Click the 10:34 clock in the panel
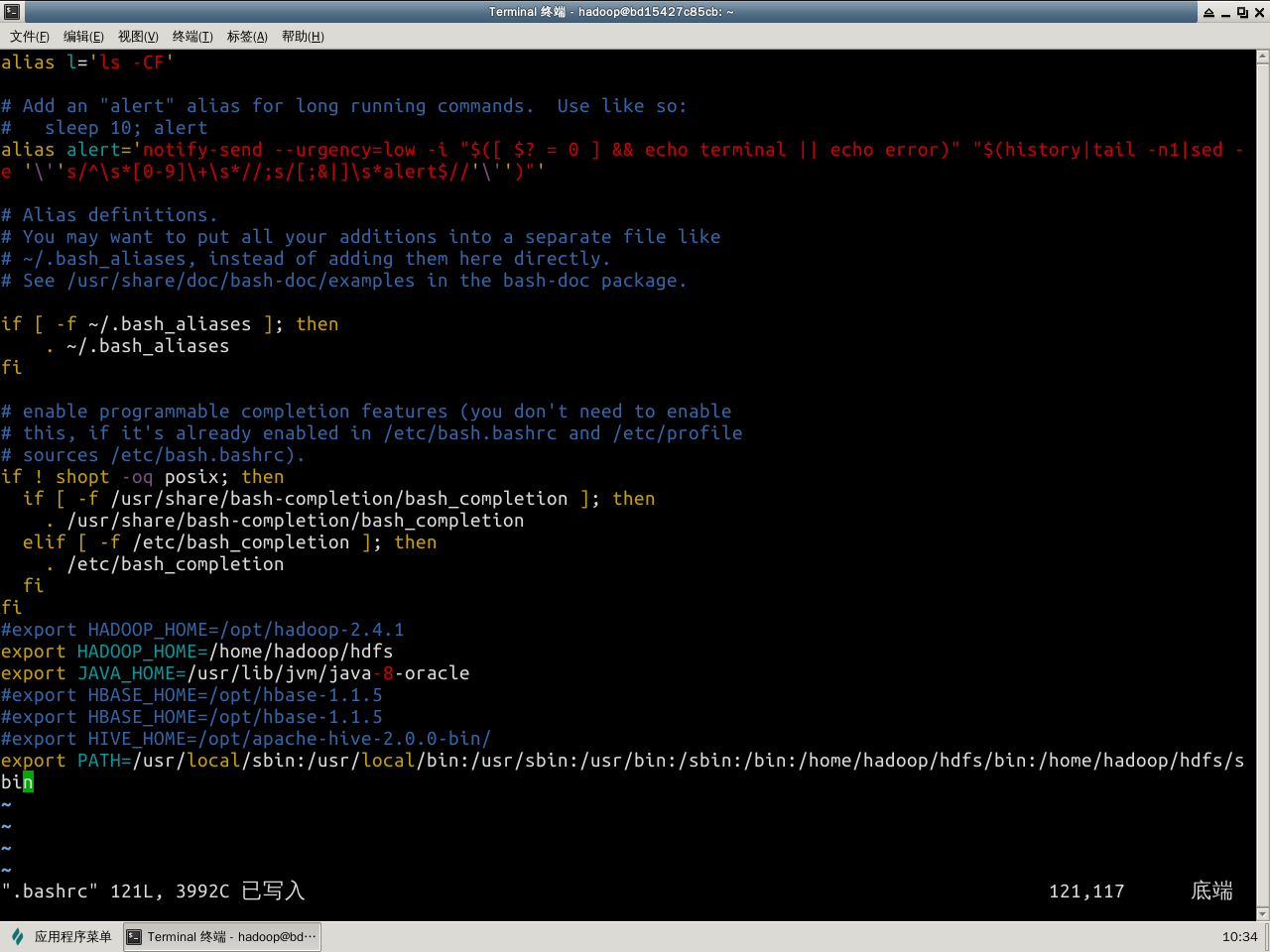 click(x=1239, y=936)
